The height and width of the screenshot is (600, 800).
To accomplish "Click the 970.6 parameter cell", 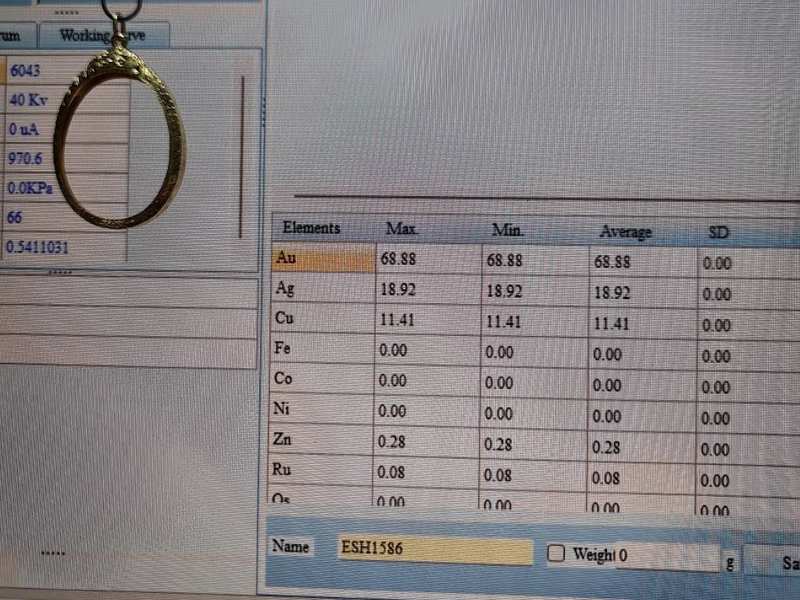I will (30, 159).
